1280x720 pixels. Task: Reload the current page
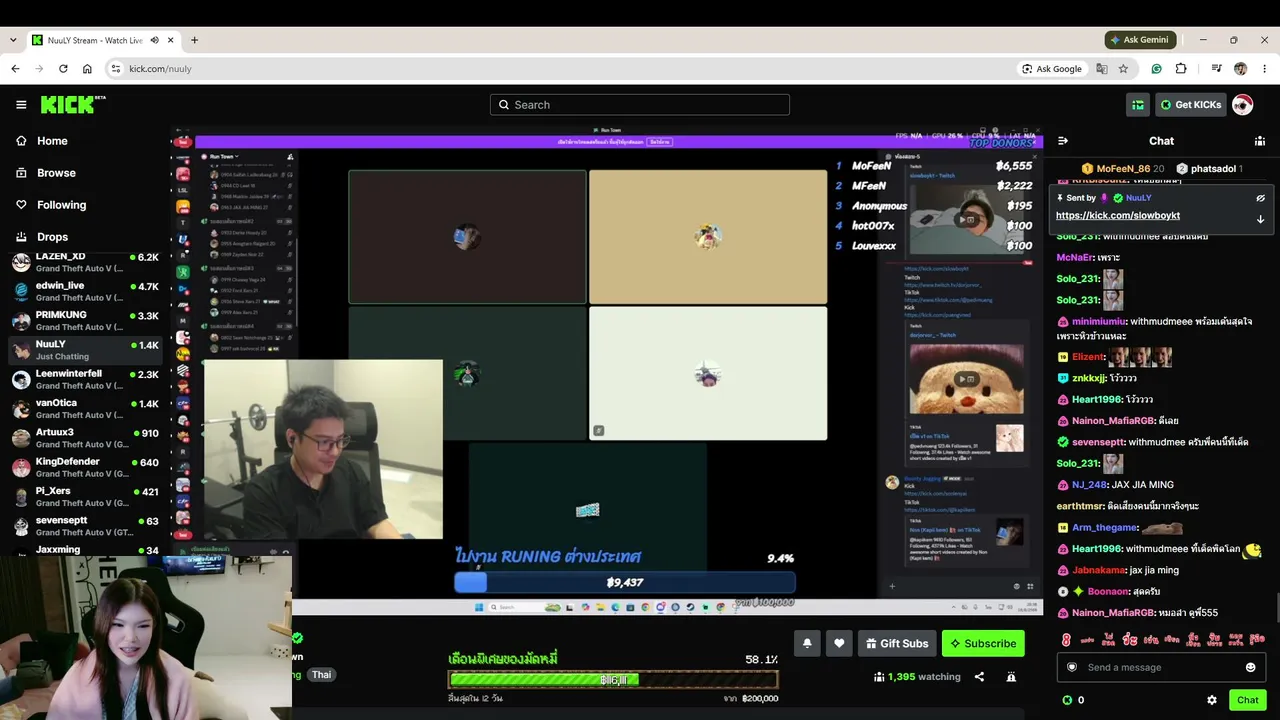tap(63, 69)
